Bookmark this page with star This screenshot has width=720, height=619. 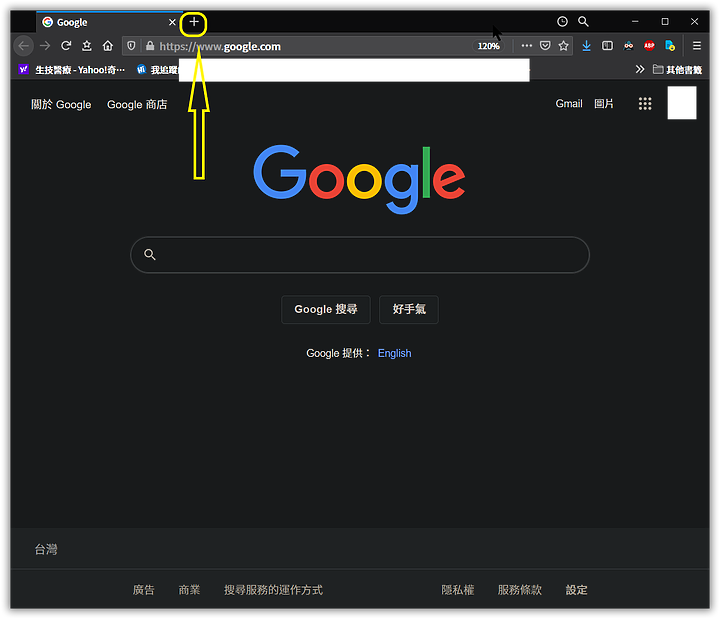click(x=563, y=46)
